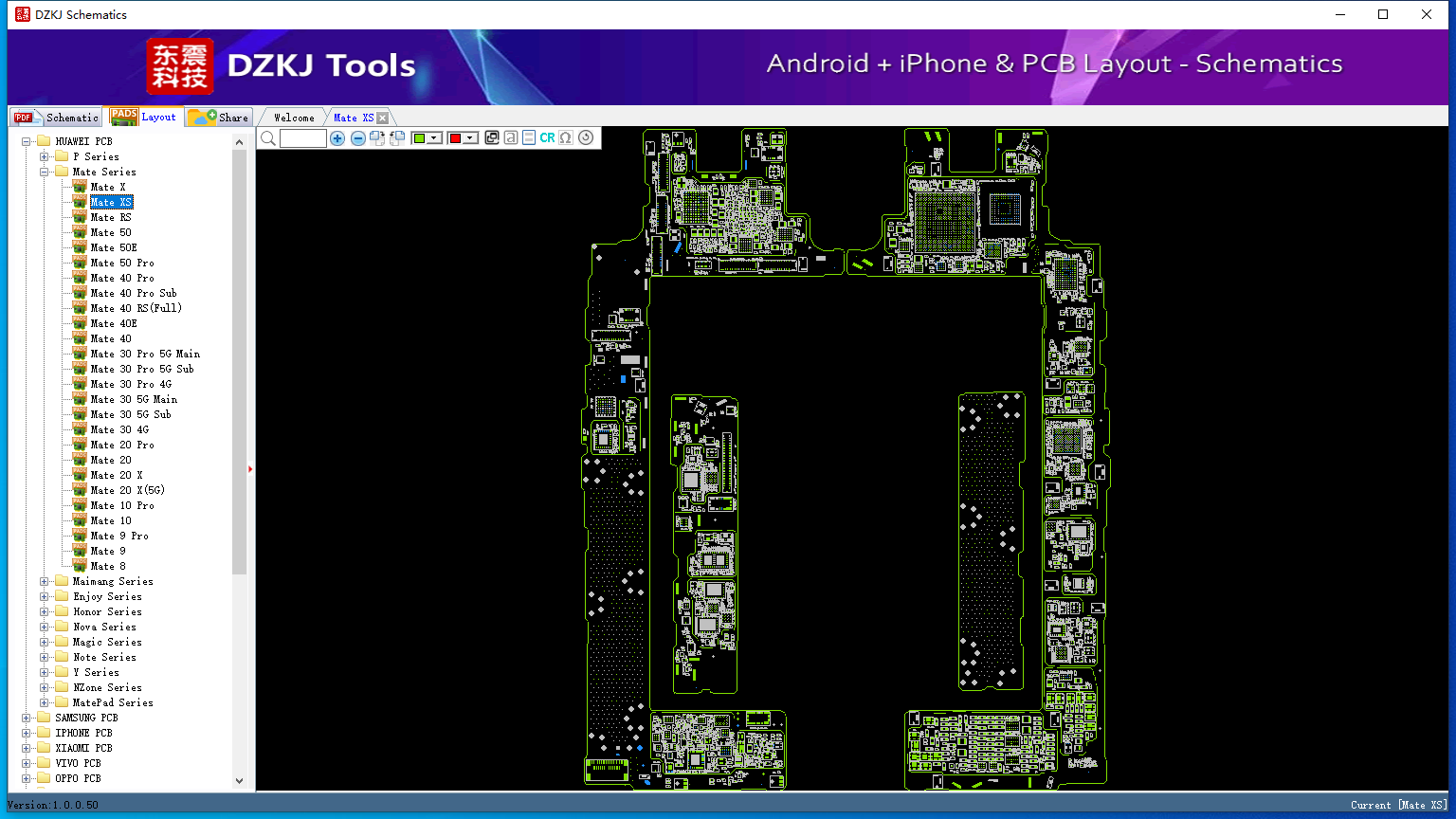Focus the component search box

[x=303, y=138]
